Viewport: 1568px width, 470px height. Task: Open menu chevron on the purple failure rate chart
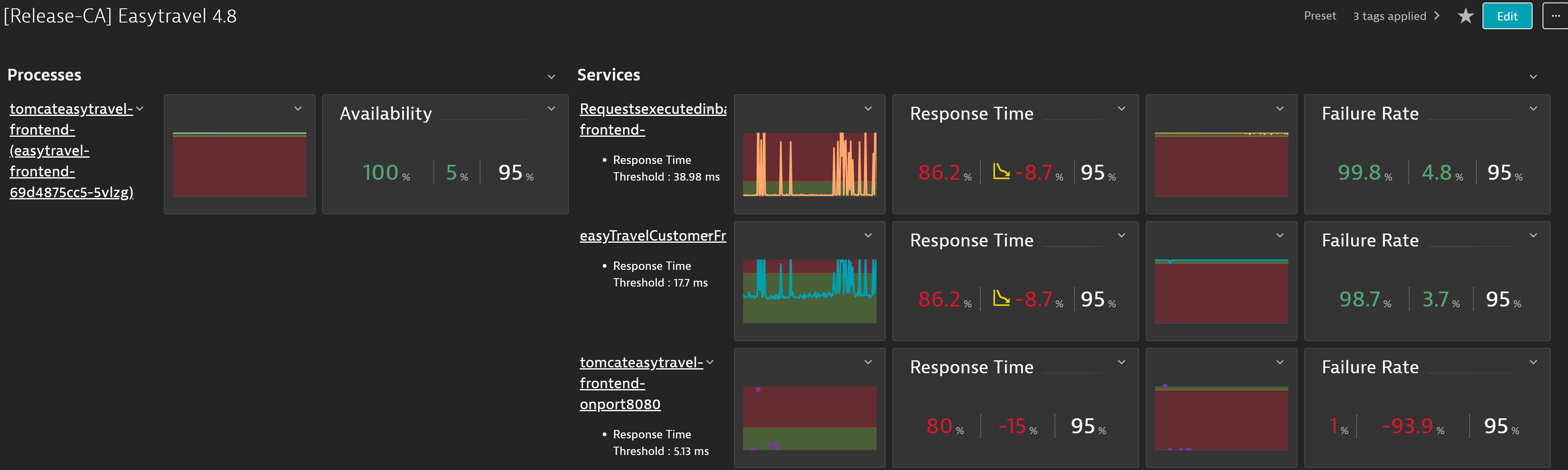(1280, 362)
